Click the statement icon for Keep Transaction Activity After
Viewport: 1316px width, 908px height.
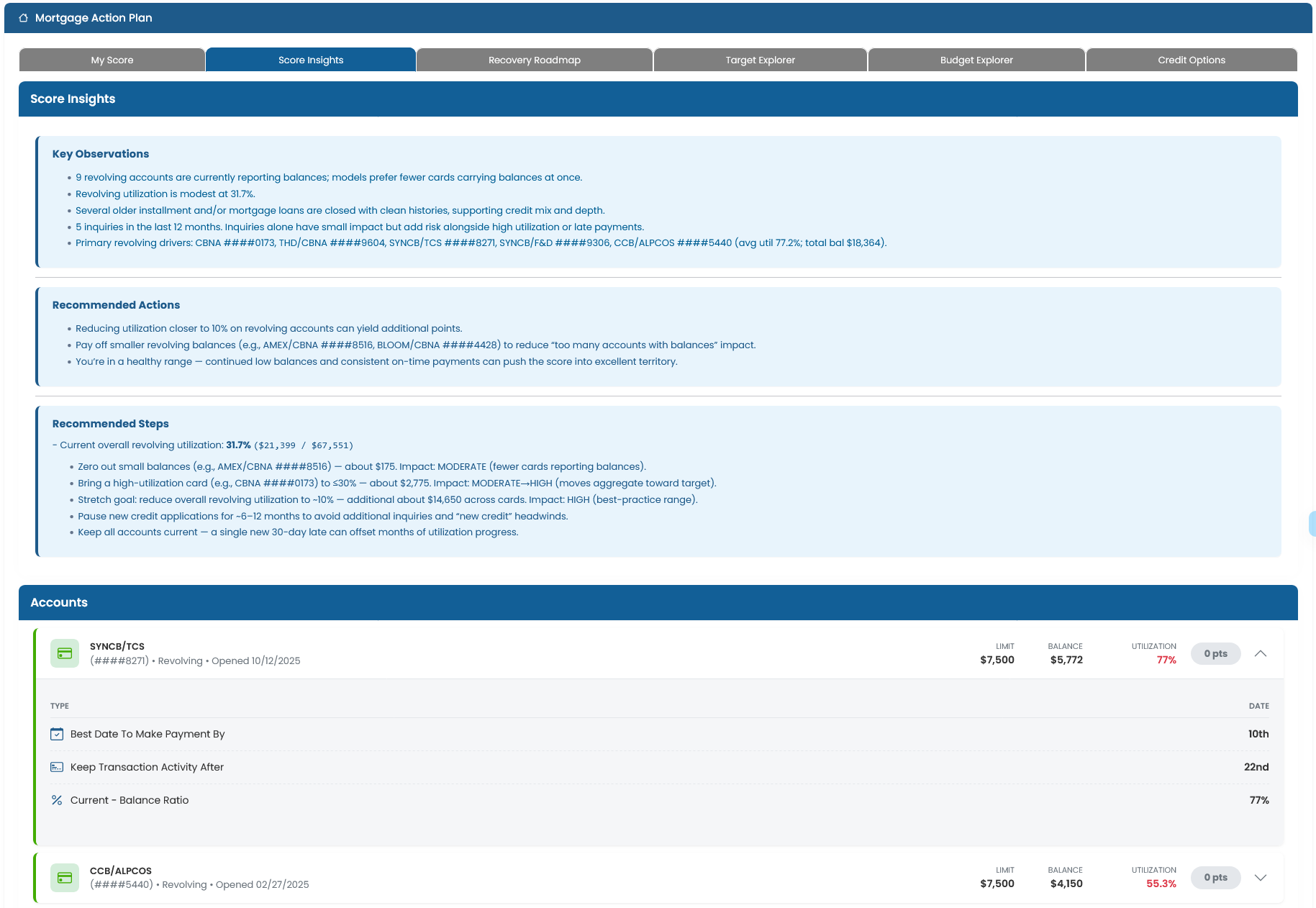(57, 767)
